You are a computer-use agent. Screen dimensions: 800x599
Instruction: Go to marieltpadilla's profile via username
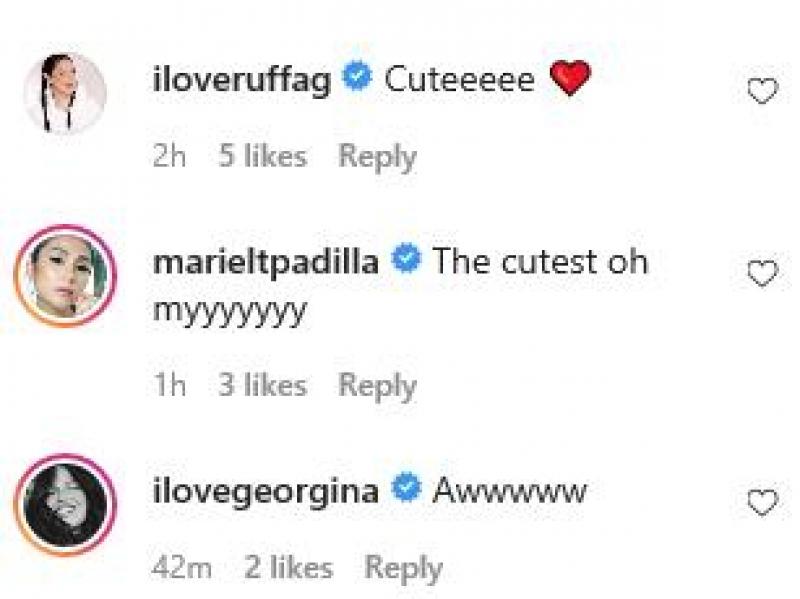coord(266,262)
